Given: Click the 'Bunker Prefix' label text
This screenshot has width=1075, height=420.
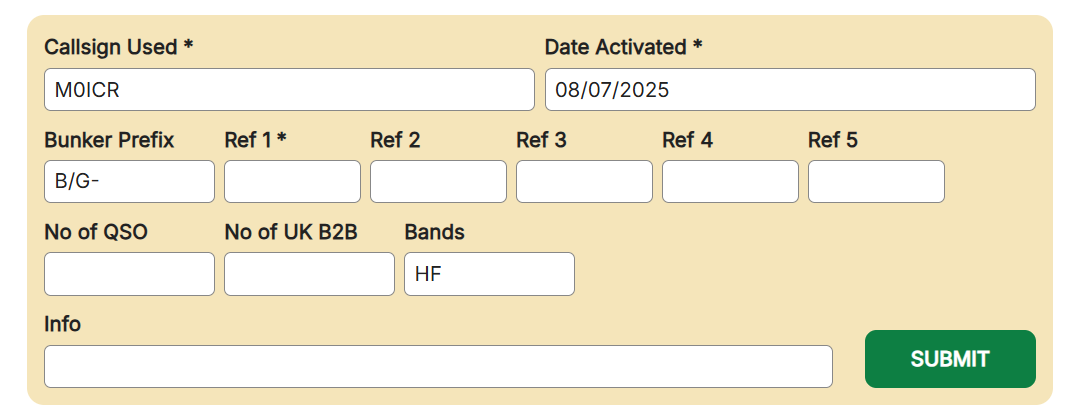Looking at the screenshot, I should pyautogui.click(x=109, y=140).
